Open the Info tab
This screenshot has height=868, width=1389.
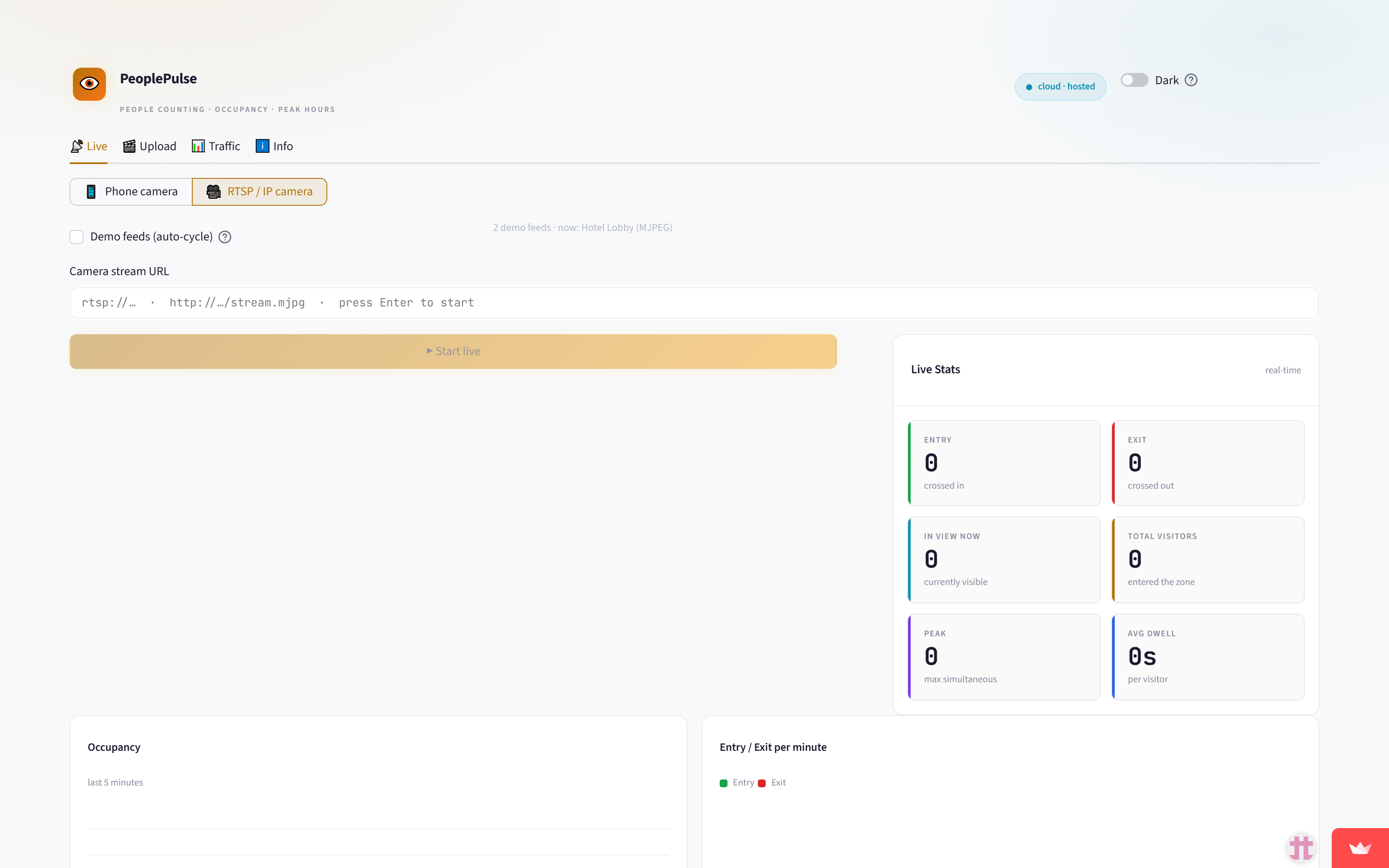[274, 146]
